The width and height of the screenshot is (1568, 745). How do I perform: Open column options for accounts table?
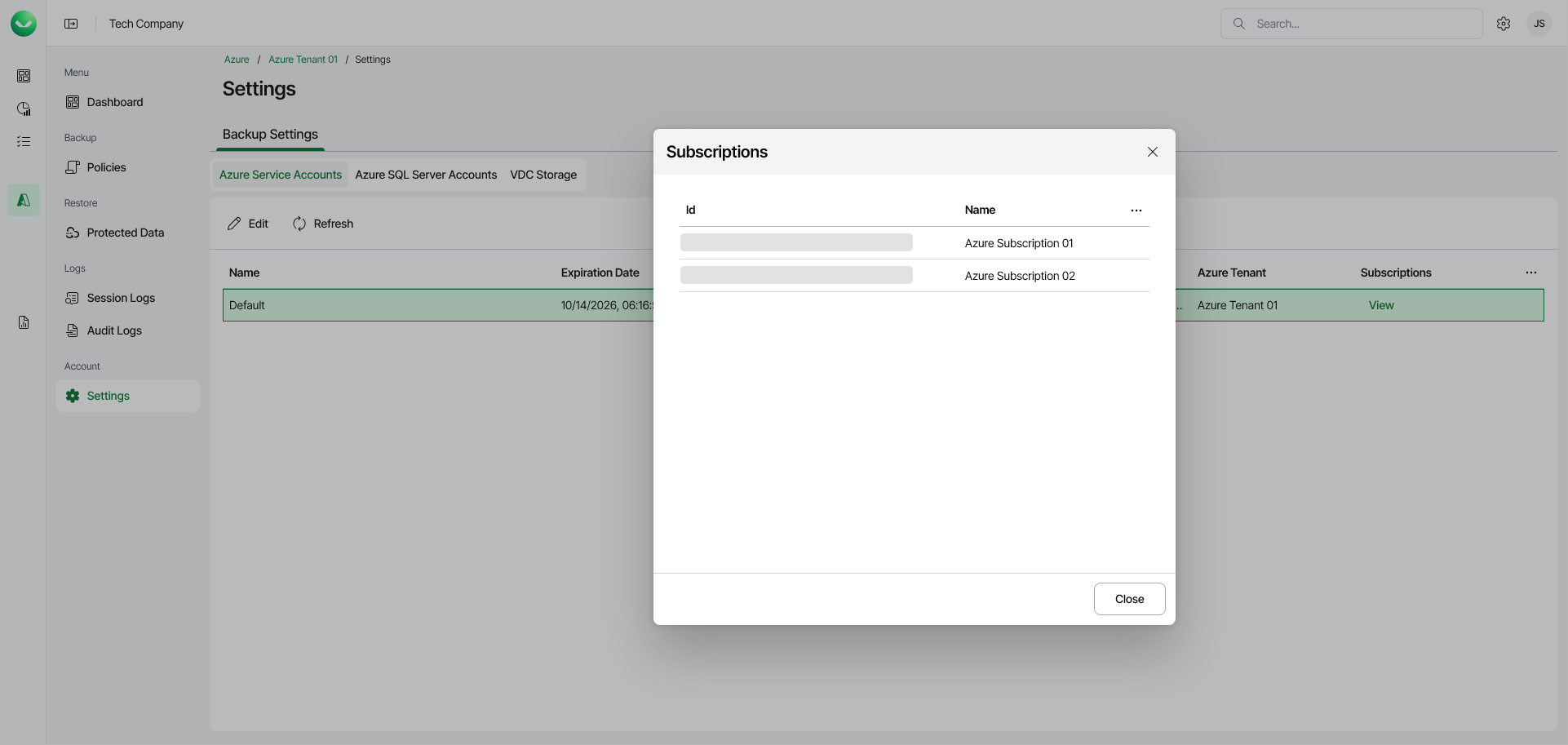[1531, 273]
